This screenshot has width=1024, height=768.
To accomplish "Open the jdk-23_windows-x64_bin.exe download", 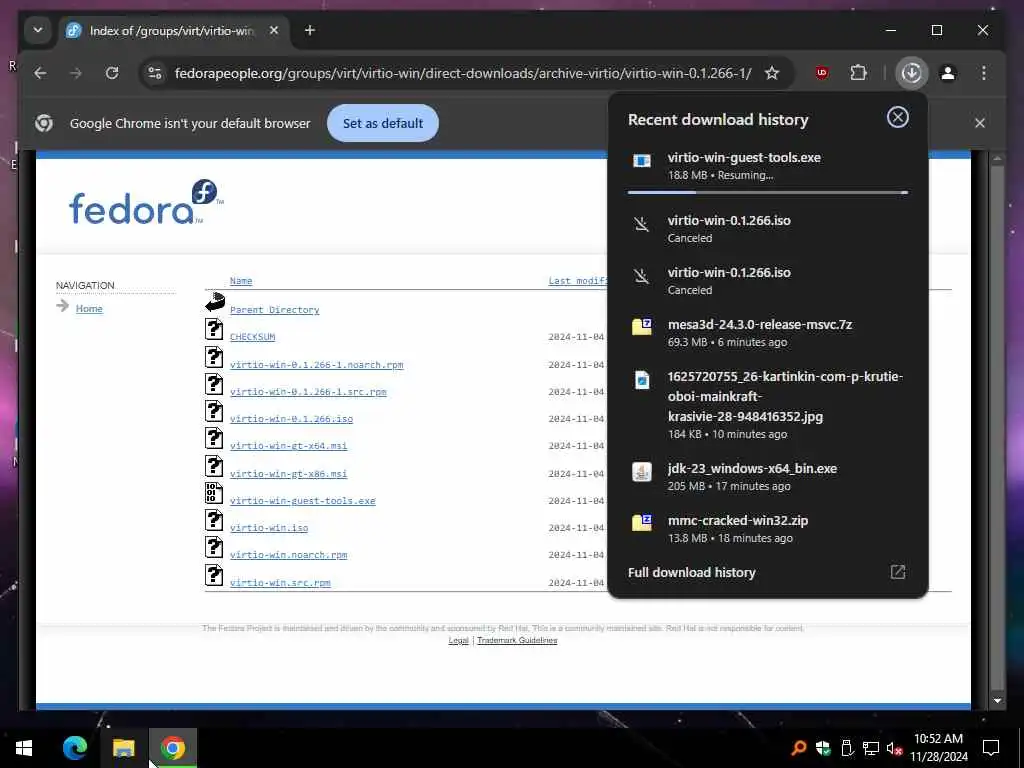I will (x=768, y=477).
